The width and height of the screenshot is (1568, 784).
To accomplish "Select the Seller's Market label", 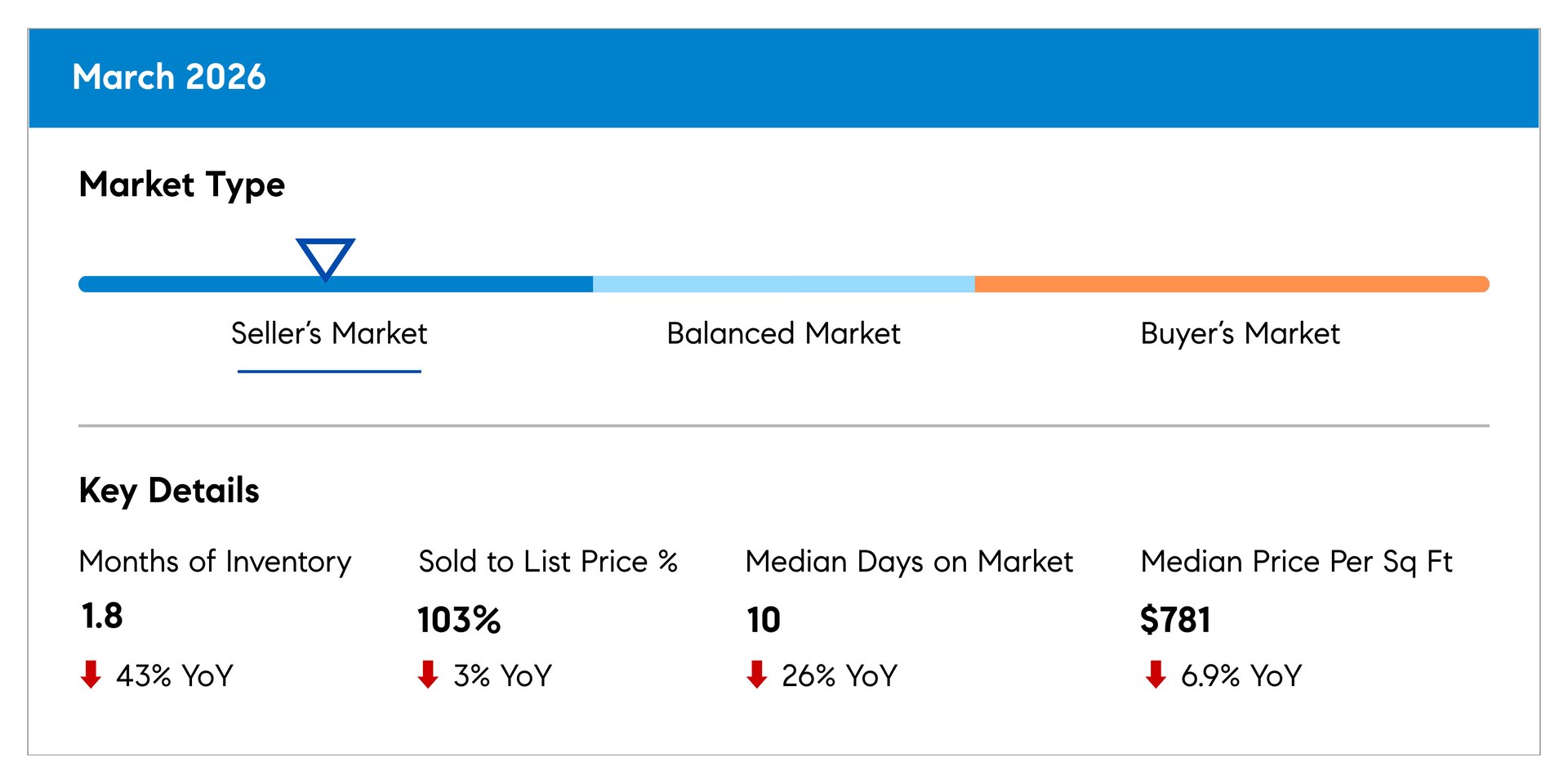I will tap(329, 333).
